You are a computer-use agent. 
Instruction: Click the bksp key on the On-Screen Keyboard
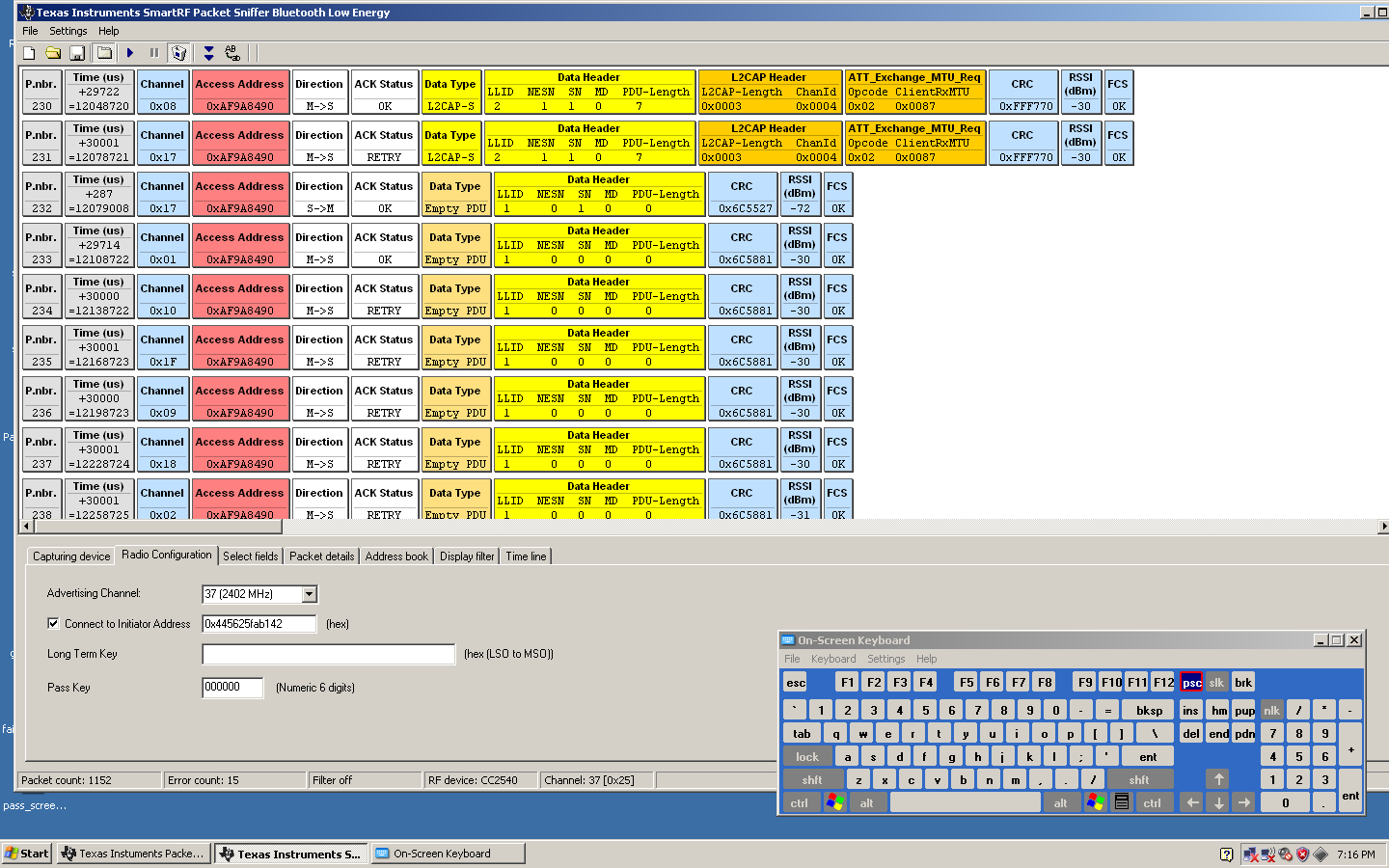click(x=1149, y=711)
